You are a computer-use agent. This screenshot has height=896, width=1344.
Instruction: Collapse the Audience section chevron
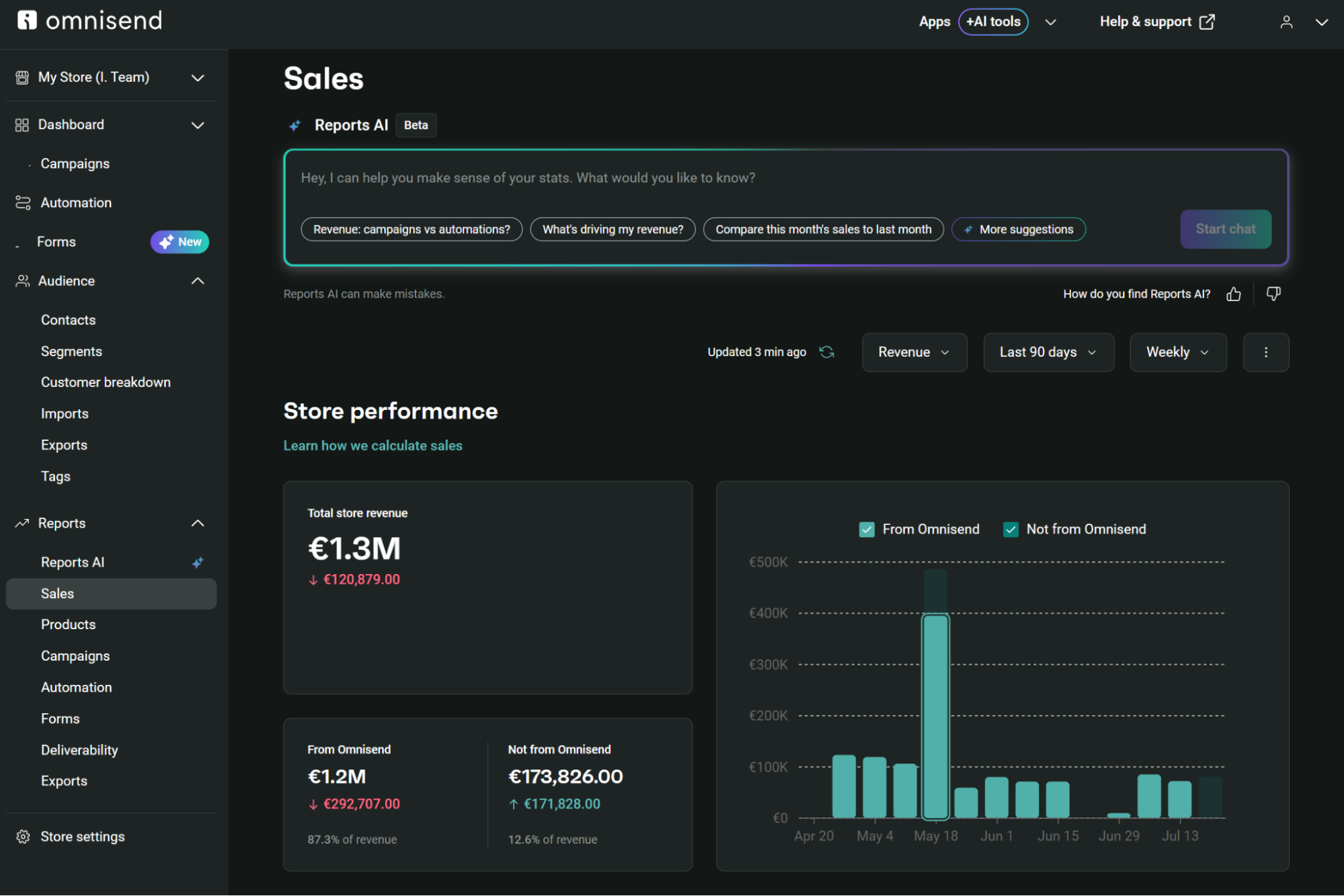(x=198, y=281)
